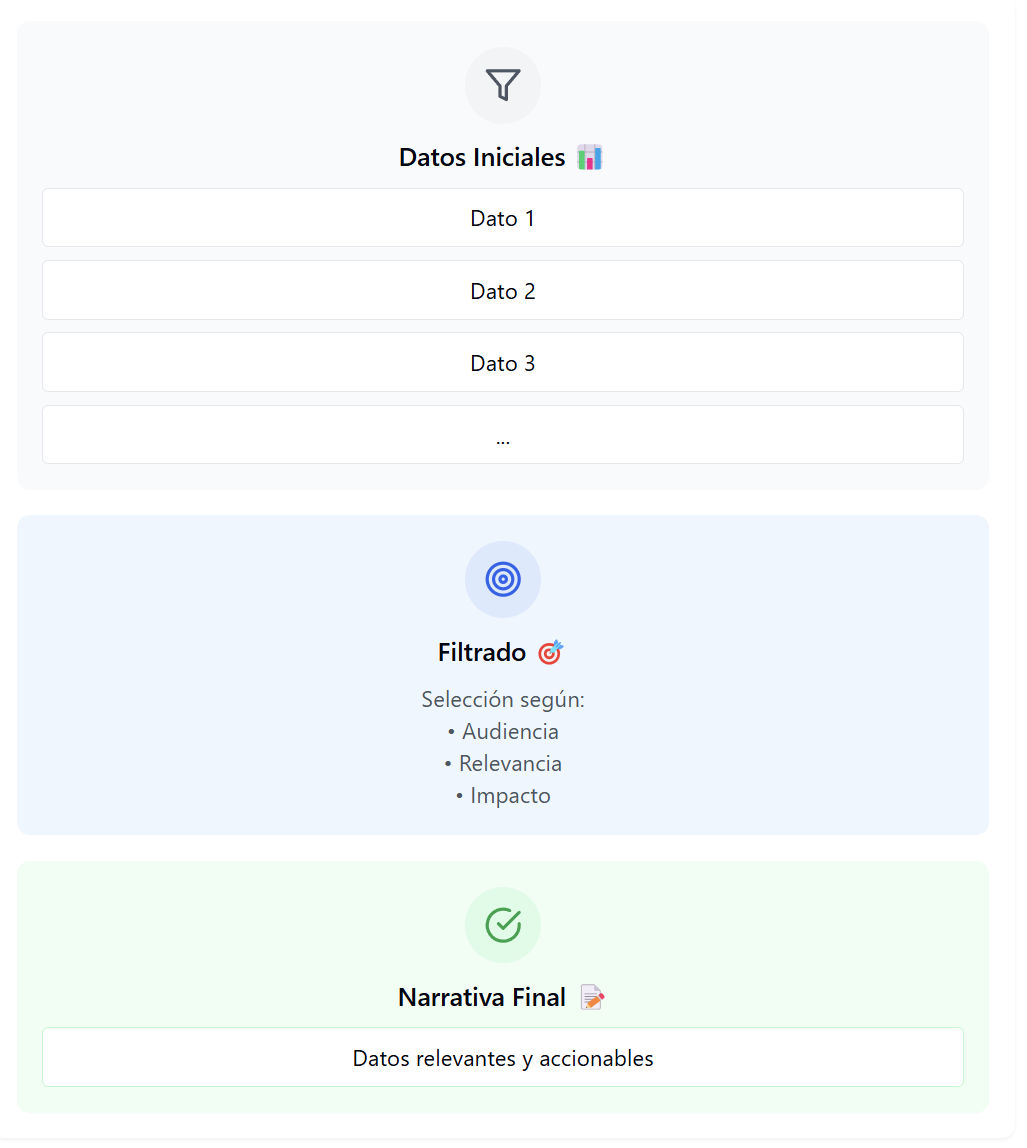Select the Dato 3 box
1027x1148 pixels.
(503, 363)
